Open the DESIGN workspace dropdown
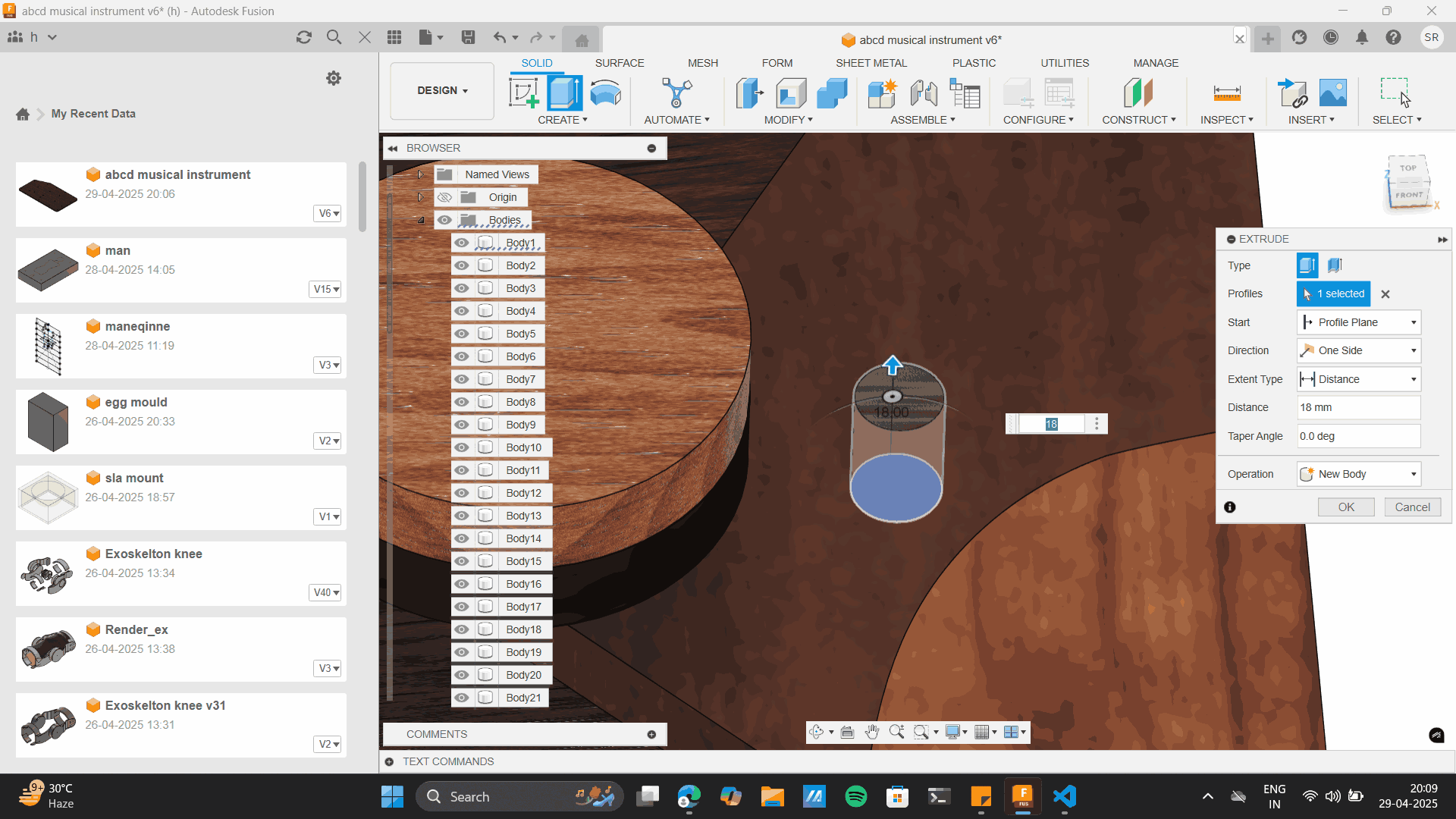Viewport: 1456px width, 819px height. [x=442, y=90]
